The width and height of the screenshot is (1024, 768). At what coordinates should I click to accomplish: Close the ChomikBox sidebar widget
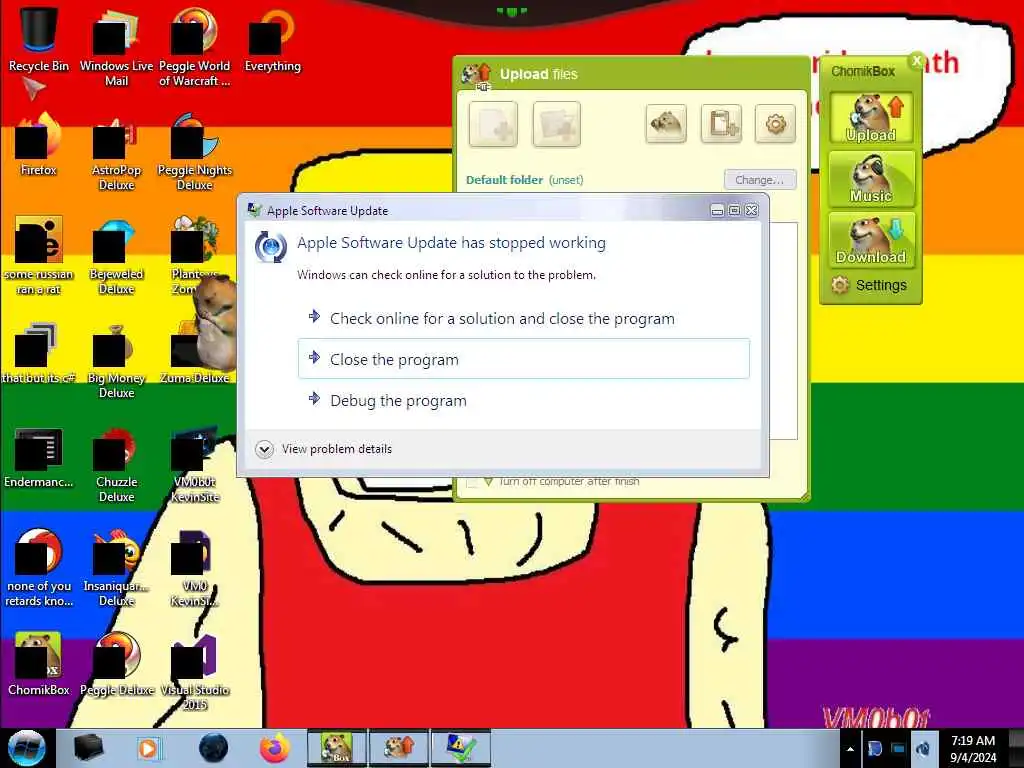pyautogui.click(x=916, y=61)
